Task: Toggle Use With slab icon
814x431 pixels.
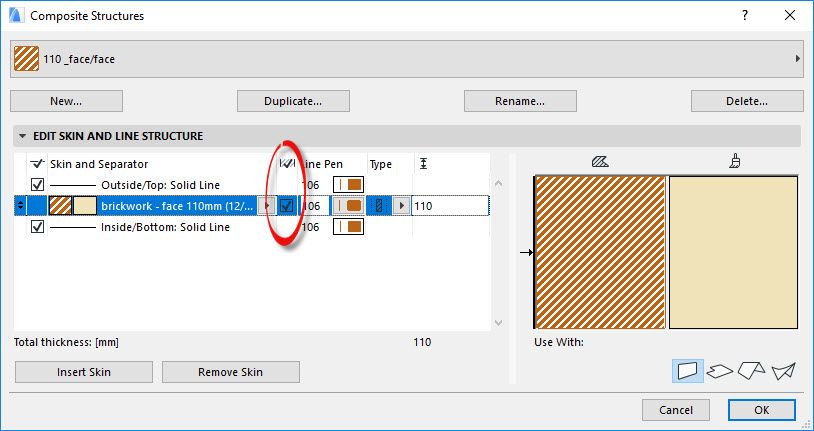Action: tap(720, 371)
